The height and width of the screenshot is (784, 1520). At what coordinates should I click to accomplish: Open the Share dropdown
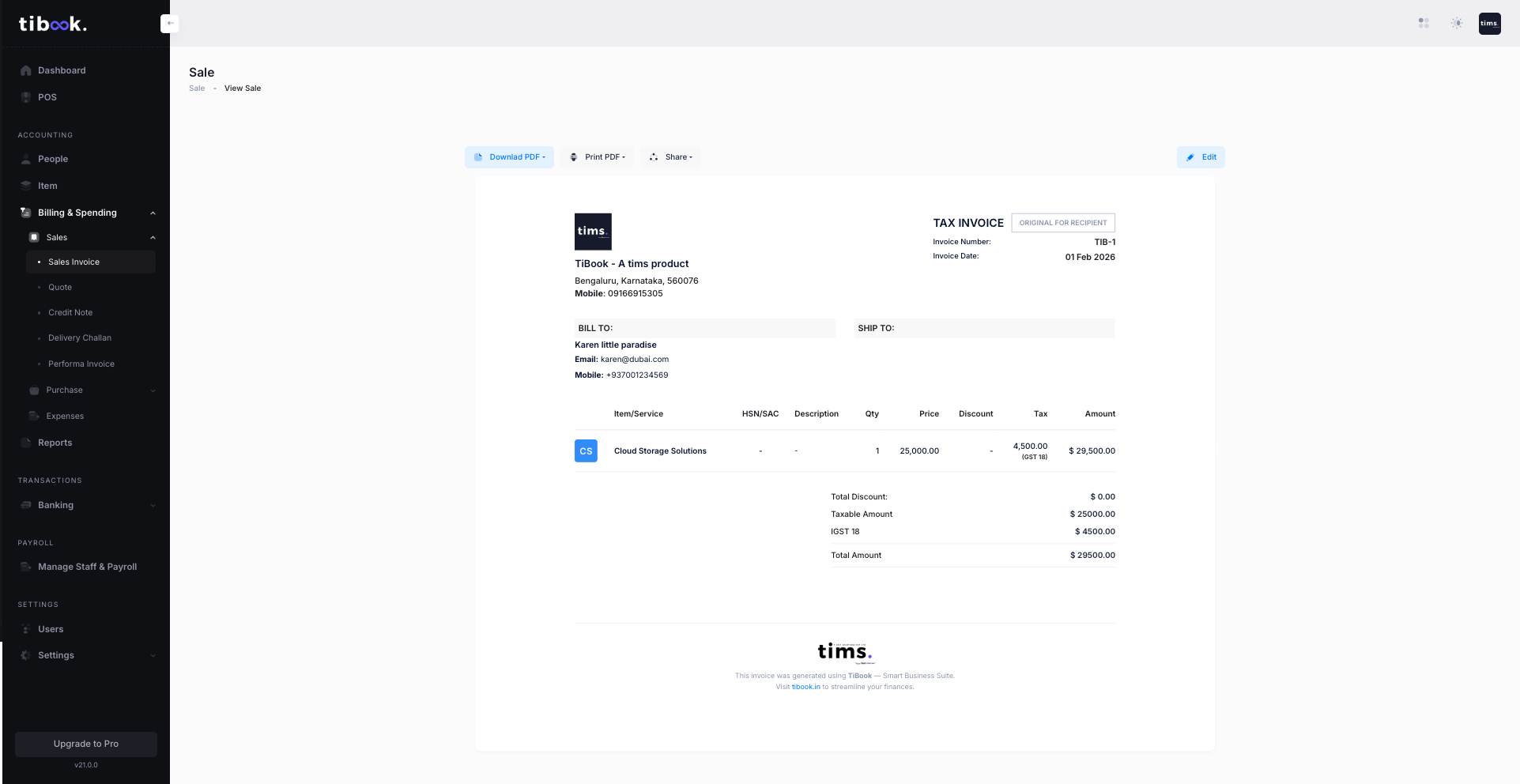(x=671, y=157)
